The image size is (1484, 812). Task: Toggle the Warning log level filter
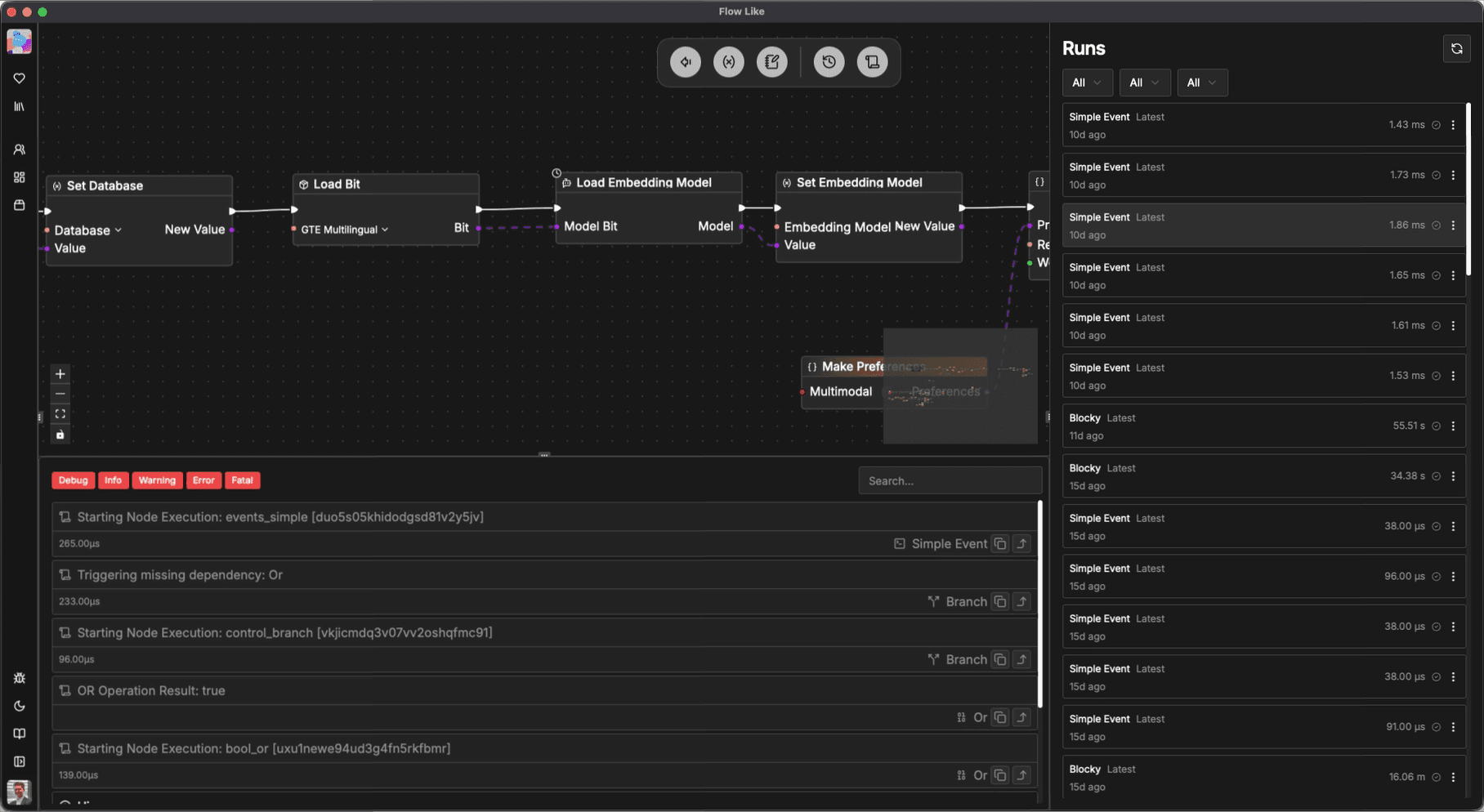click(157, 480)
